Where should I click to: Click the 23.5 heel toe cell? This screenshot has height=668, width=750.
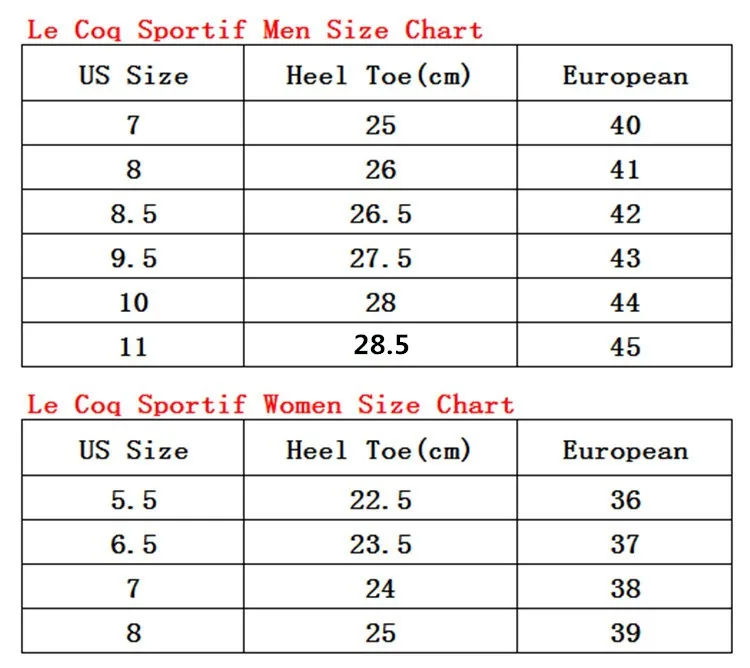pyautogui.click(x=380, y=543)
